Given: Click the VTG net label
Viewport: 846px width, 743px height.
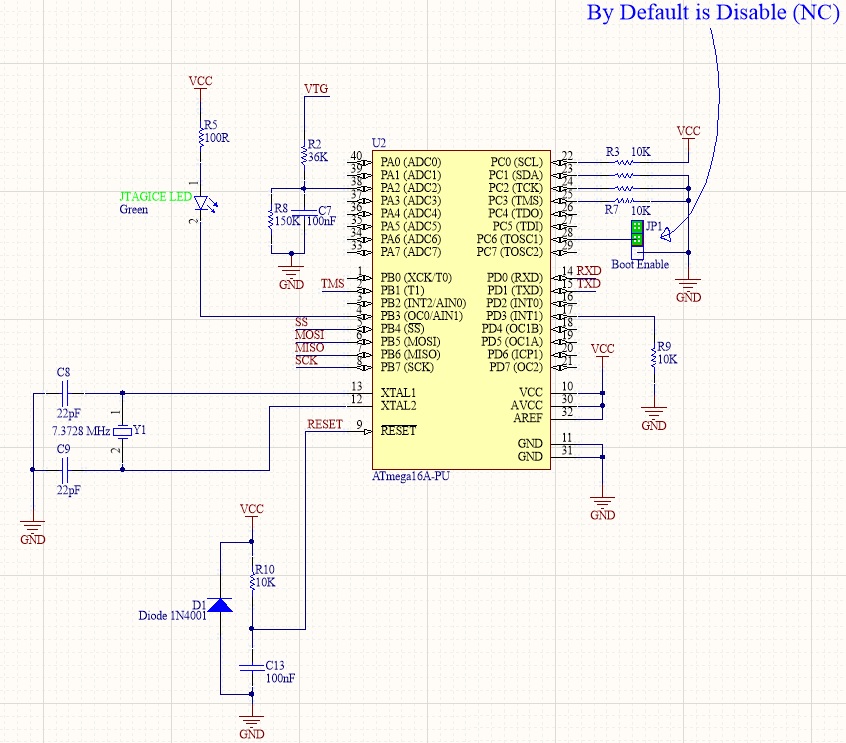Looking at the screenshot, I should [x=316, y=89].
